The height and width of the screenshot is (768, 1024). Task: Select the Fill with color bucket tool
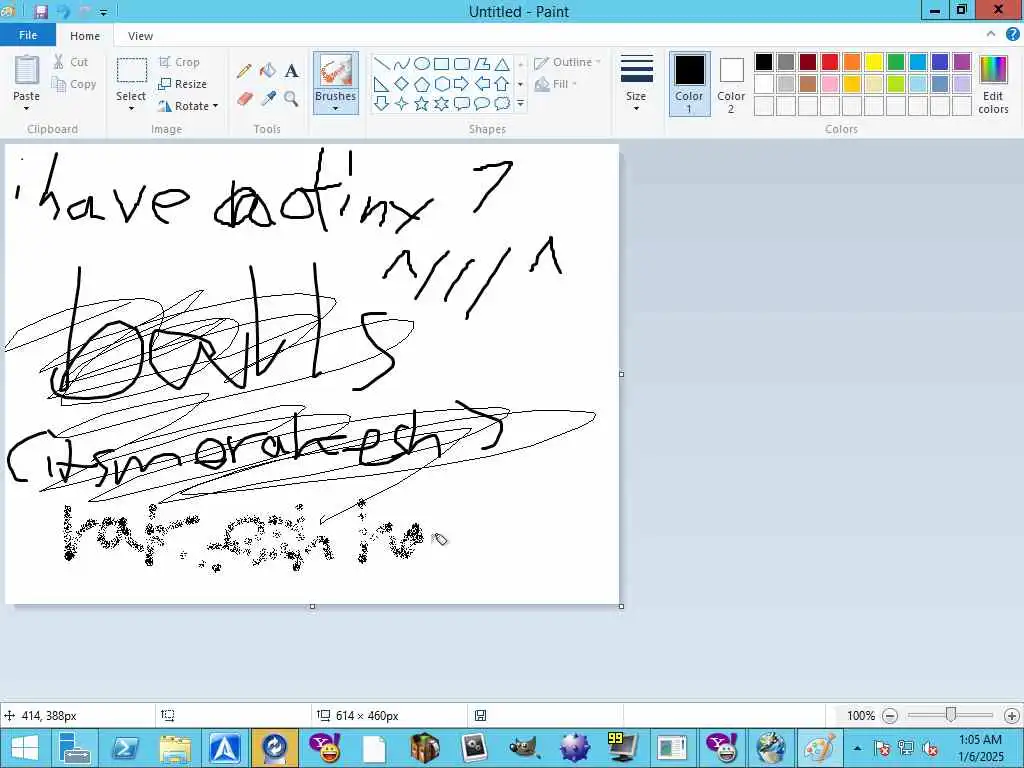268,71
